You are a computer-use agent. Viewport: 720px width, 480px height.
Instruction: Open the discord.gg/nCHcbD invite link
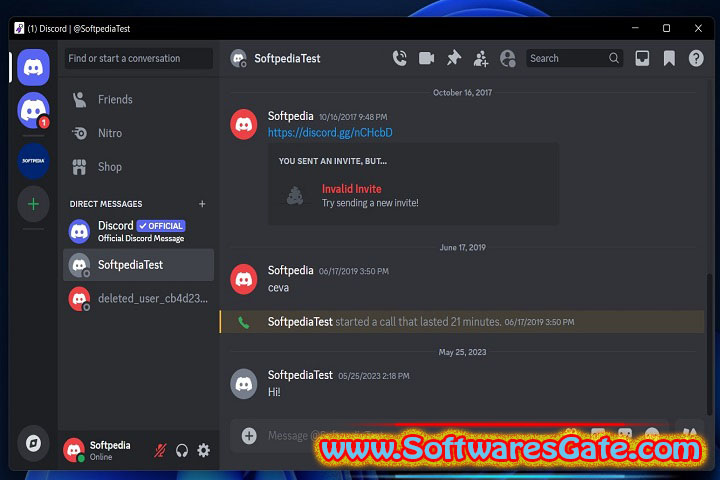pyautogui.click(x=330, y=132)
